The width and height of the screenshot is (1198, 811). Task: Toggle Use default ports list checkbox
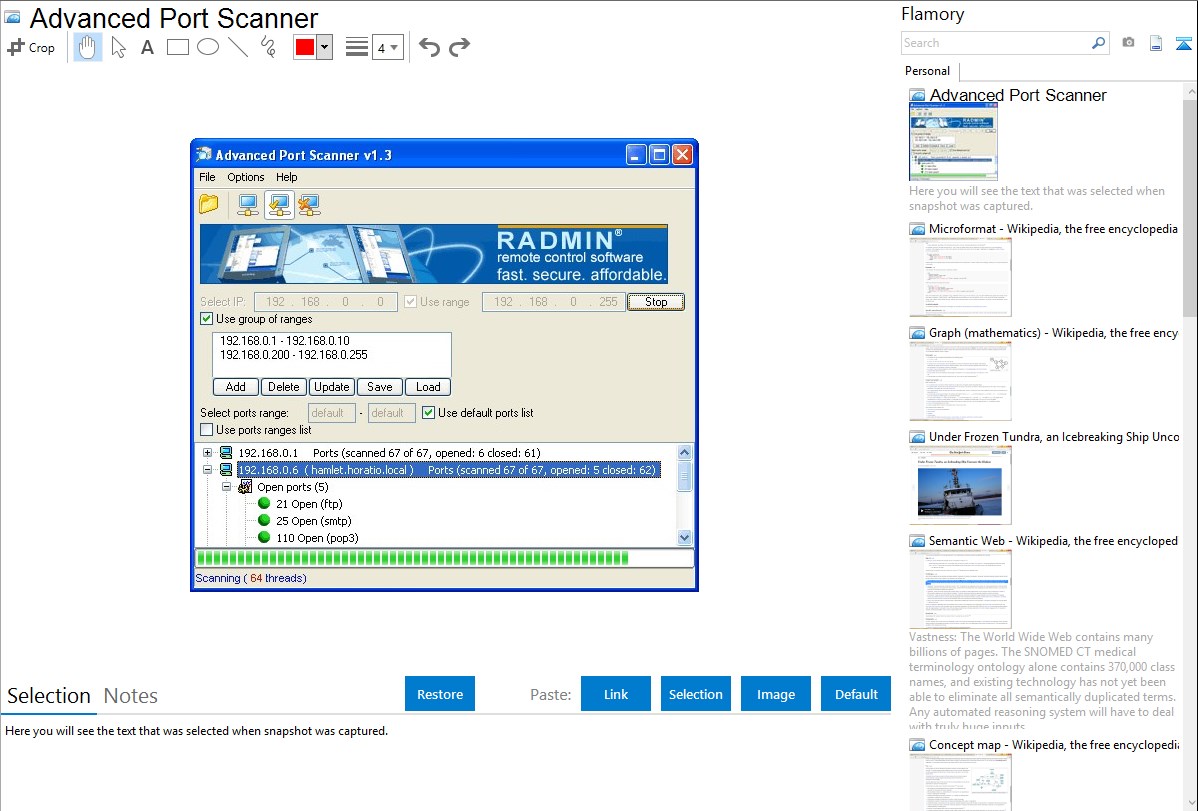(429, 413)
